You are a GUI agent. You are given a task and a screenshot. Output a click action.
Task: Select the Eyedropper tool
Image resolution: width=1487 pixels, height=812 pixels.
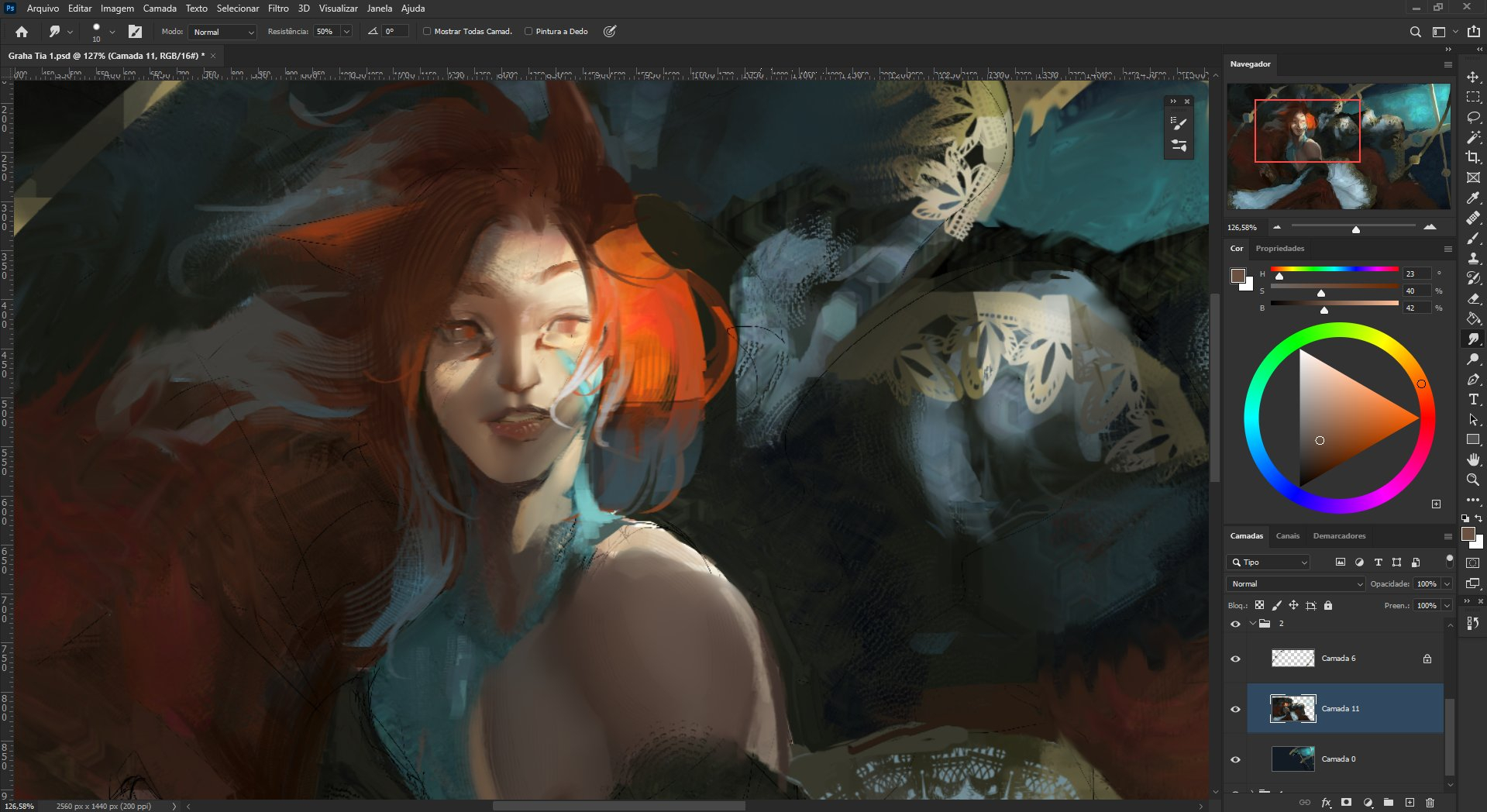(x=1473, y=198)
